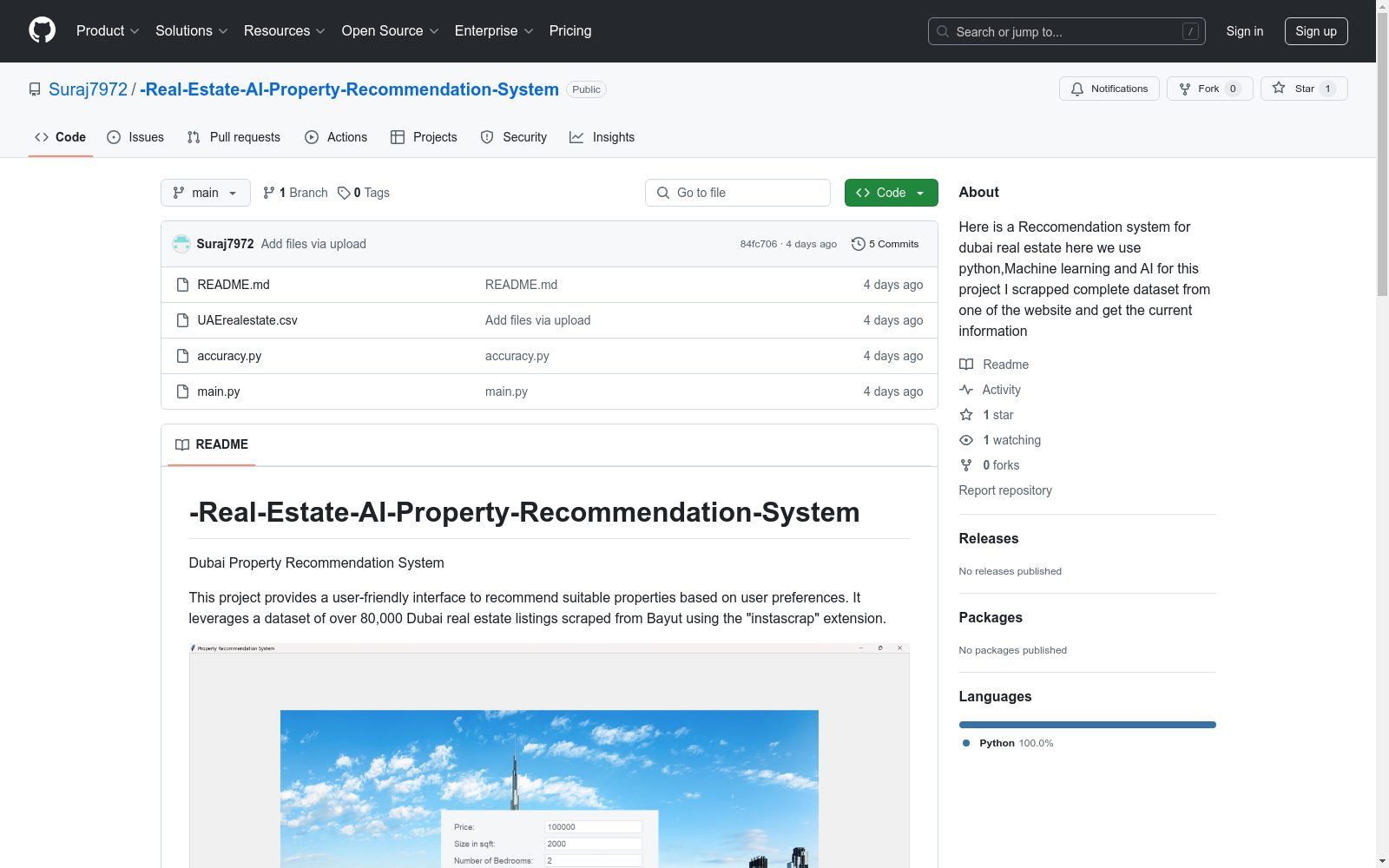Open the UAErealestate.csv file
The width and height of the screenshot is (1389, 868).
(247, 320)
